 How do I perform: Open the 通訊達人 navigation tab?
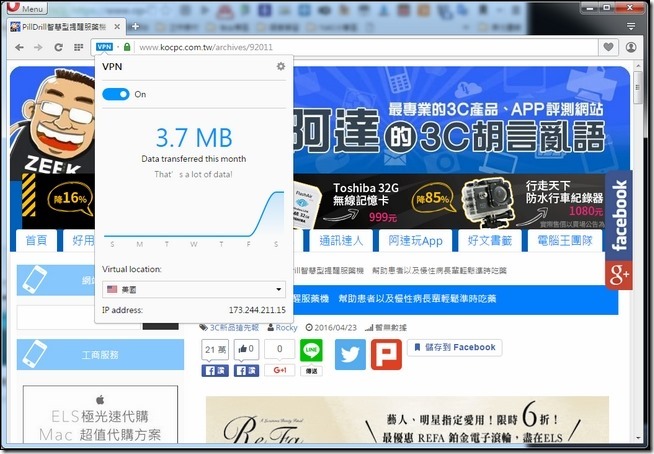[x=341, y=240]
